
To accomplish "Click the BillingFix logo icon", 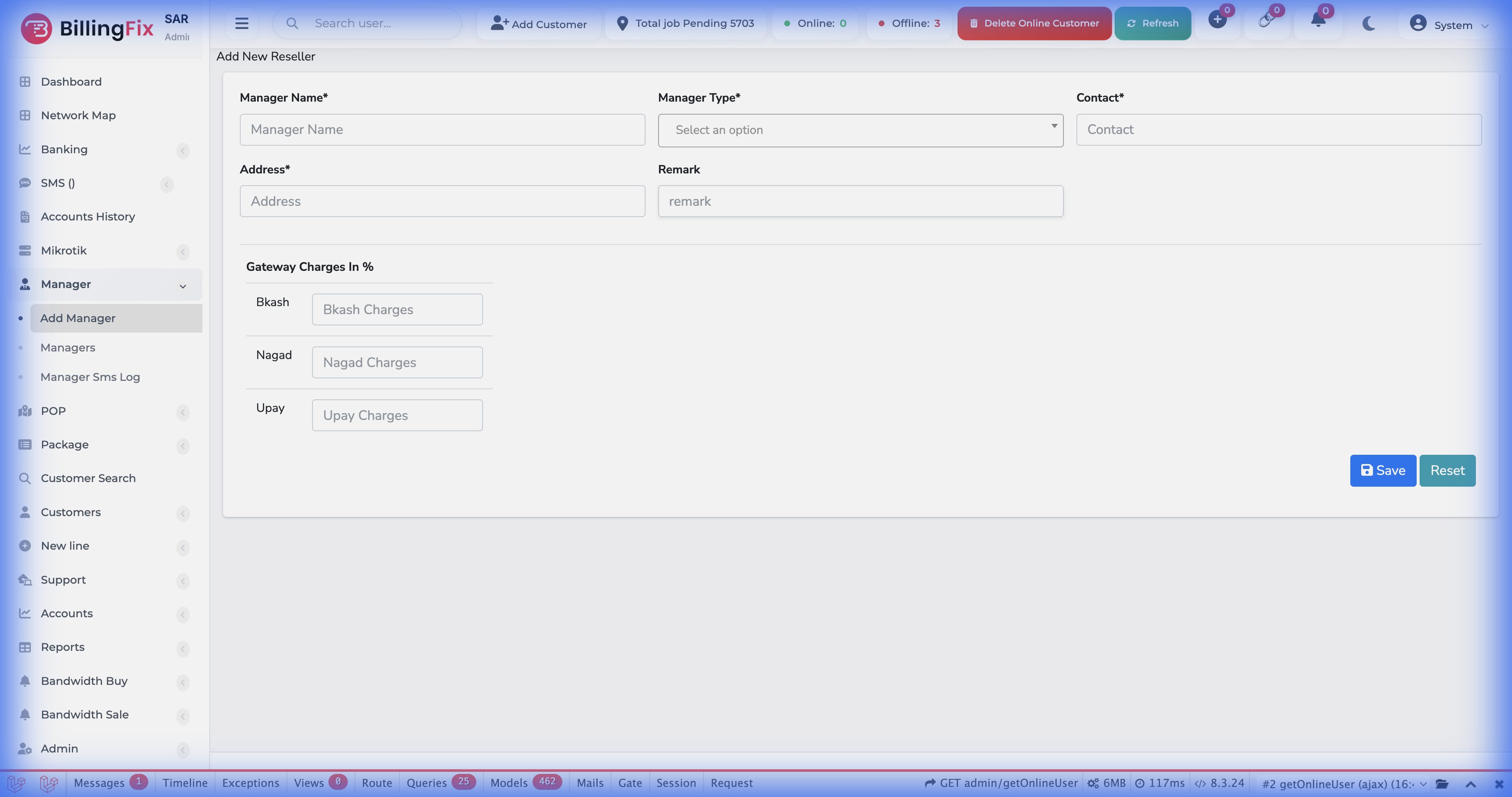I will 37,28.
